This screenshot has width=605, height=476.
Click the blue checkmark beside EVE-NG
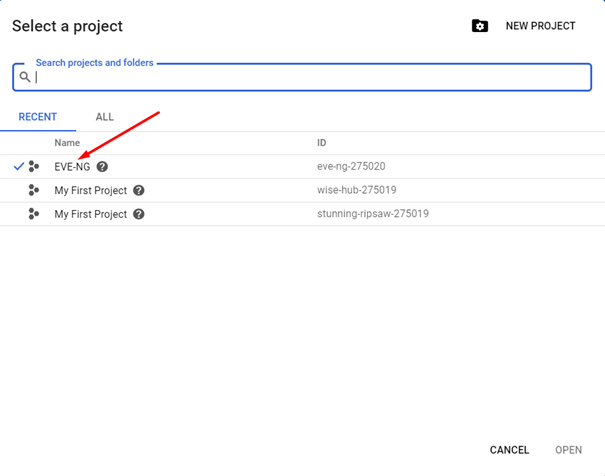pos(19,166)
